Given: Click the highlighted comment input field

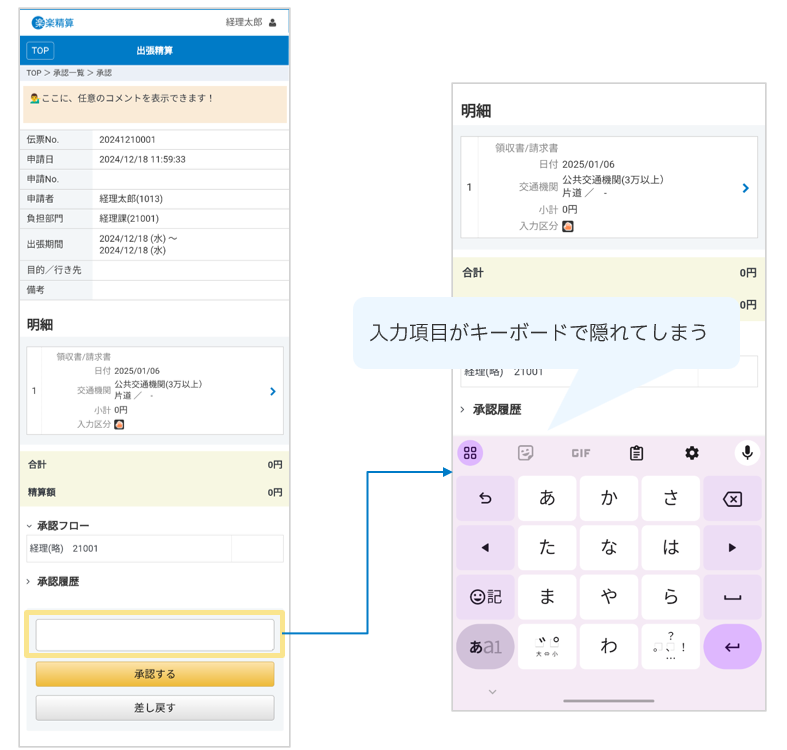Looking at the screenshot, I should click(x=155, y=635).
